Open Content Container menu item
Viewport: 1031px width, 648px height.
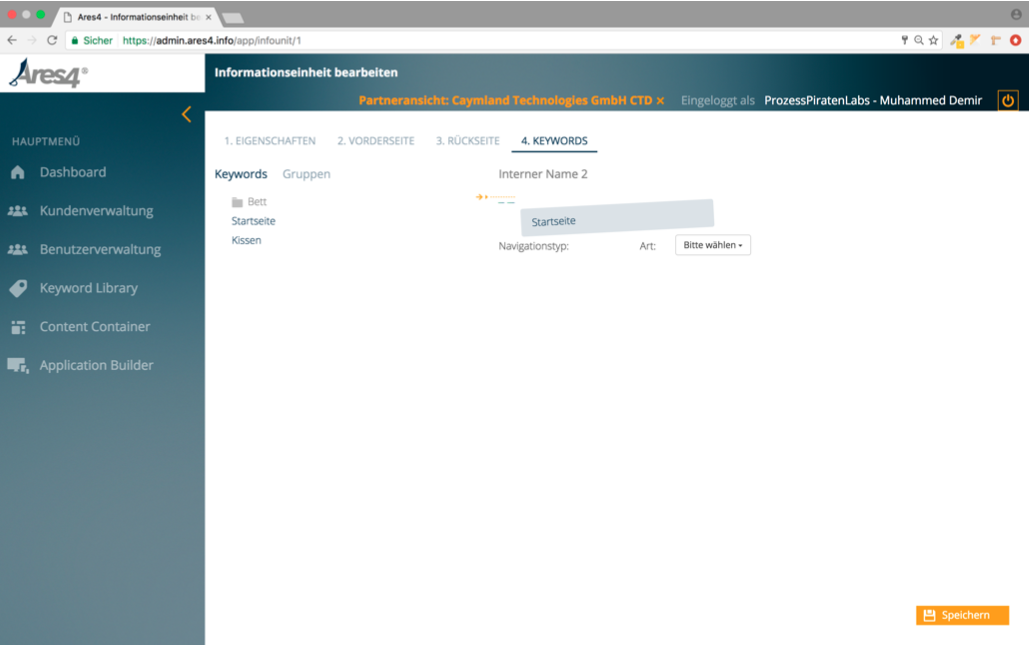tap(95, 327)
